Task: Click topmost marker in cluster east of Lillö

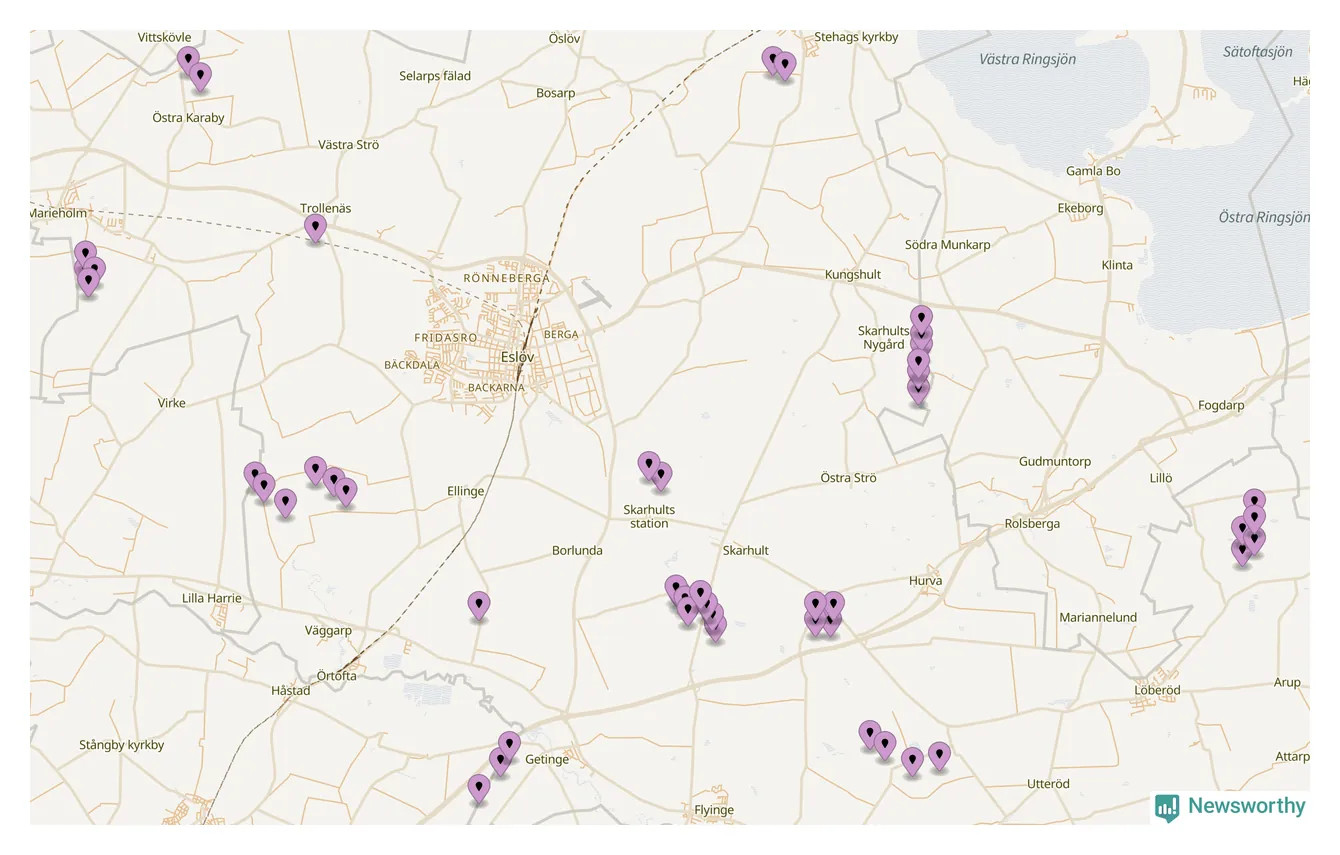Action: [1254, 503]
